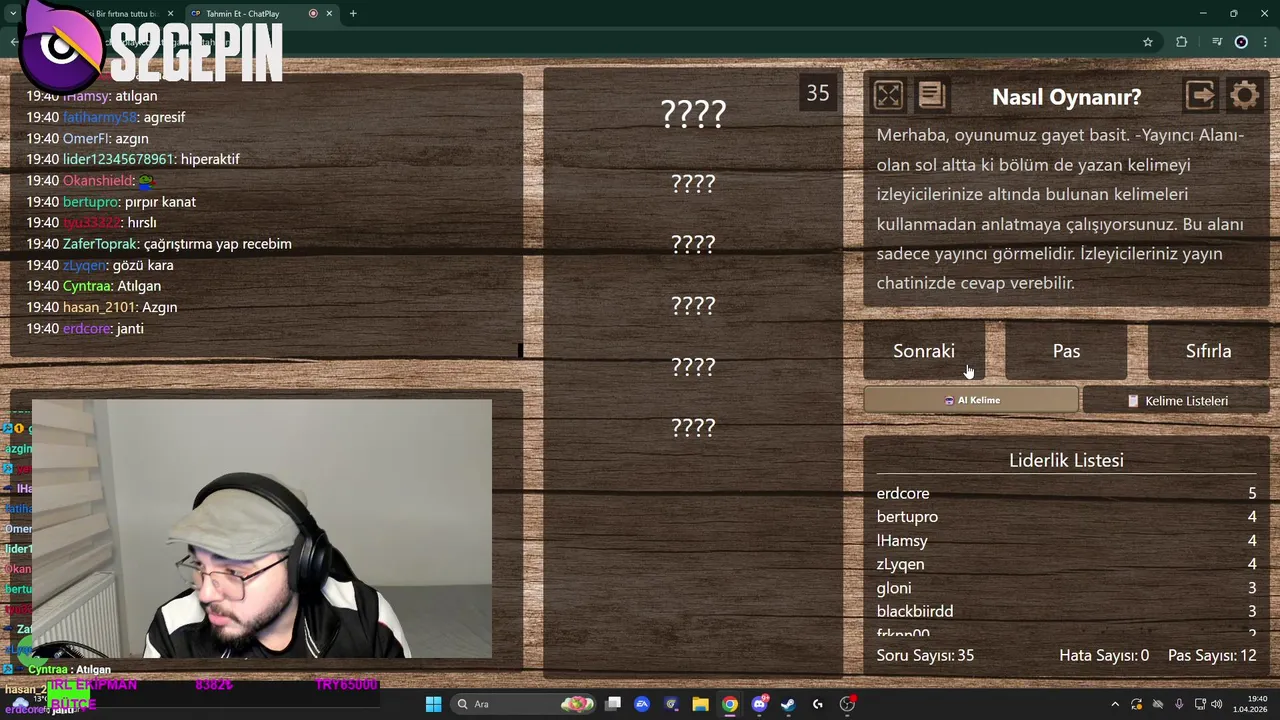Open OBS Studio on the taskbar
1280x720 pixels.
[x=847, y=704]
